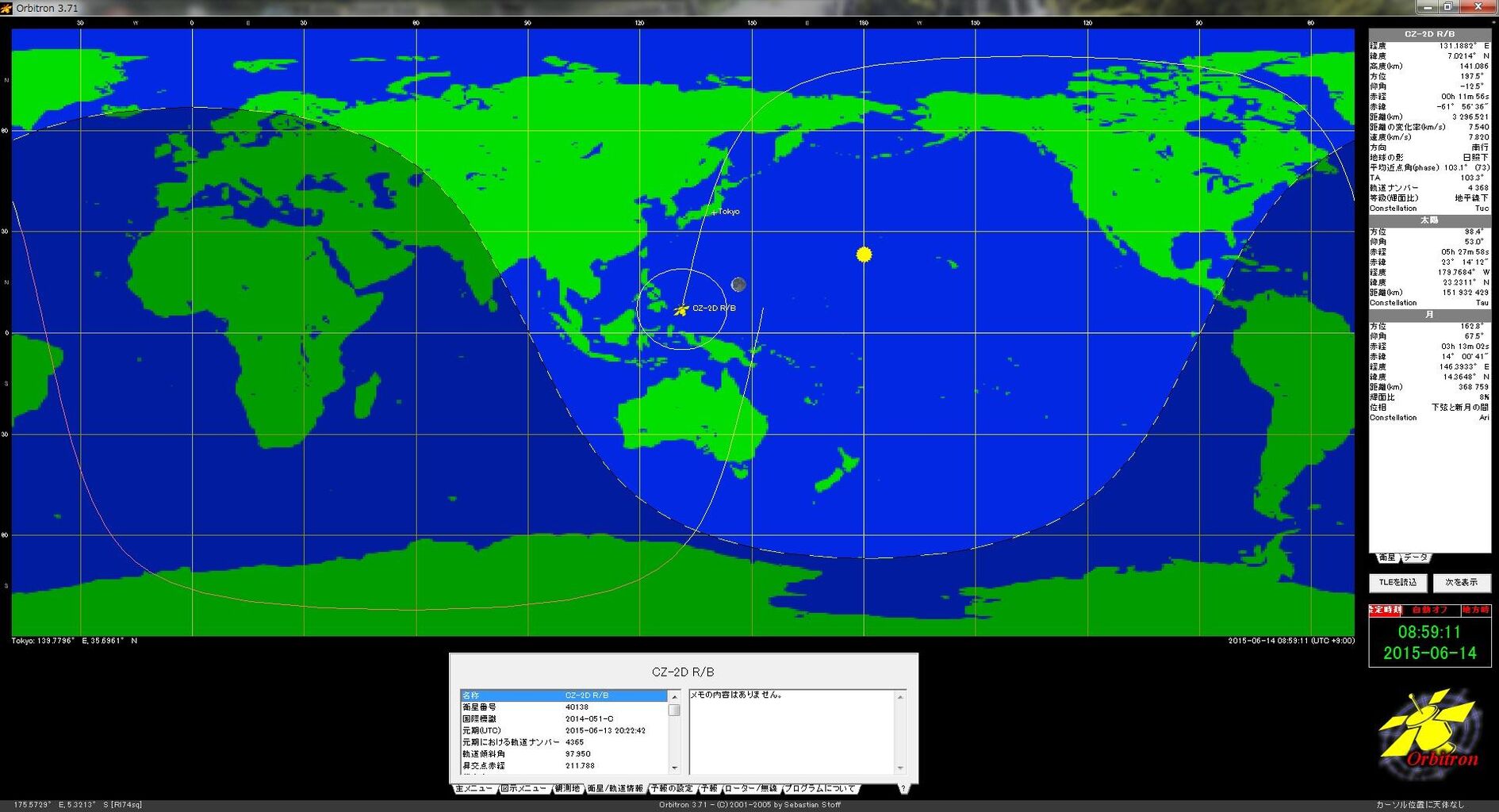Close the Orbitron window
The image size is (1499, 812).
(1477, 6)
